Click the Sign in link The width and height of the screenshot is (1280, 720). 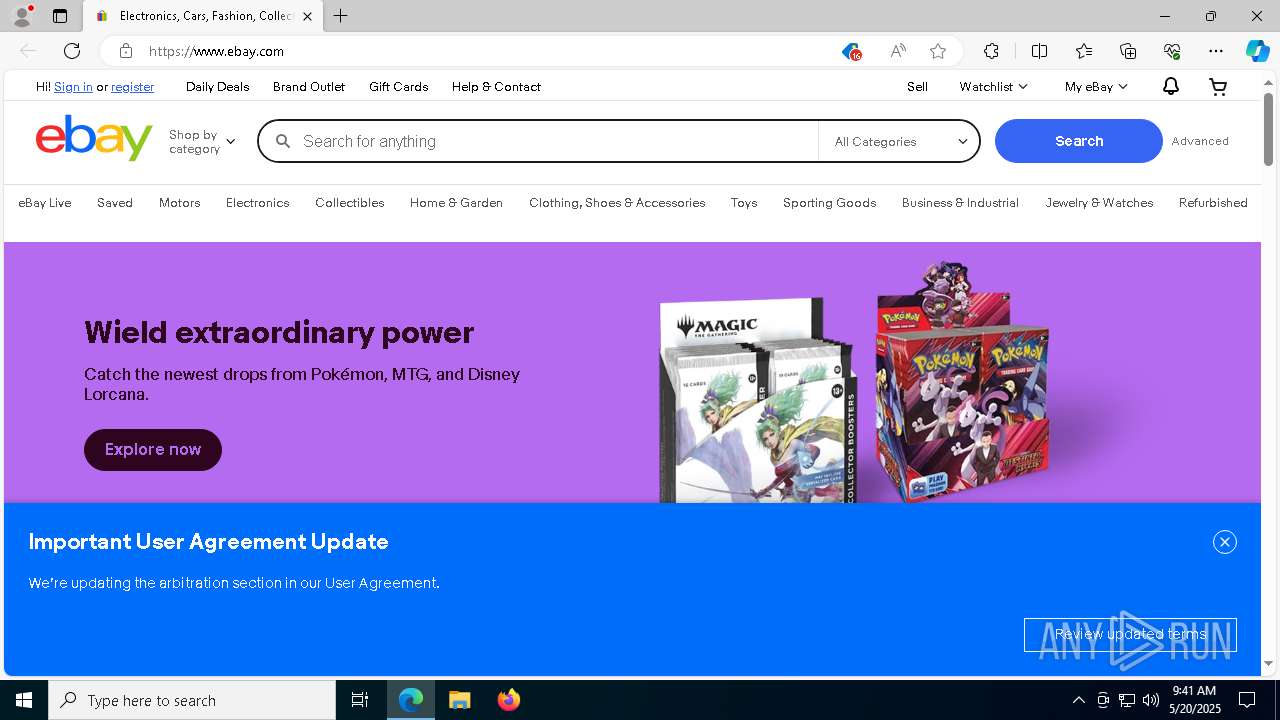point(73,87)
